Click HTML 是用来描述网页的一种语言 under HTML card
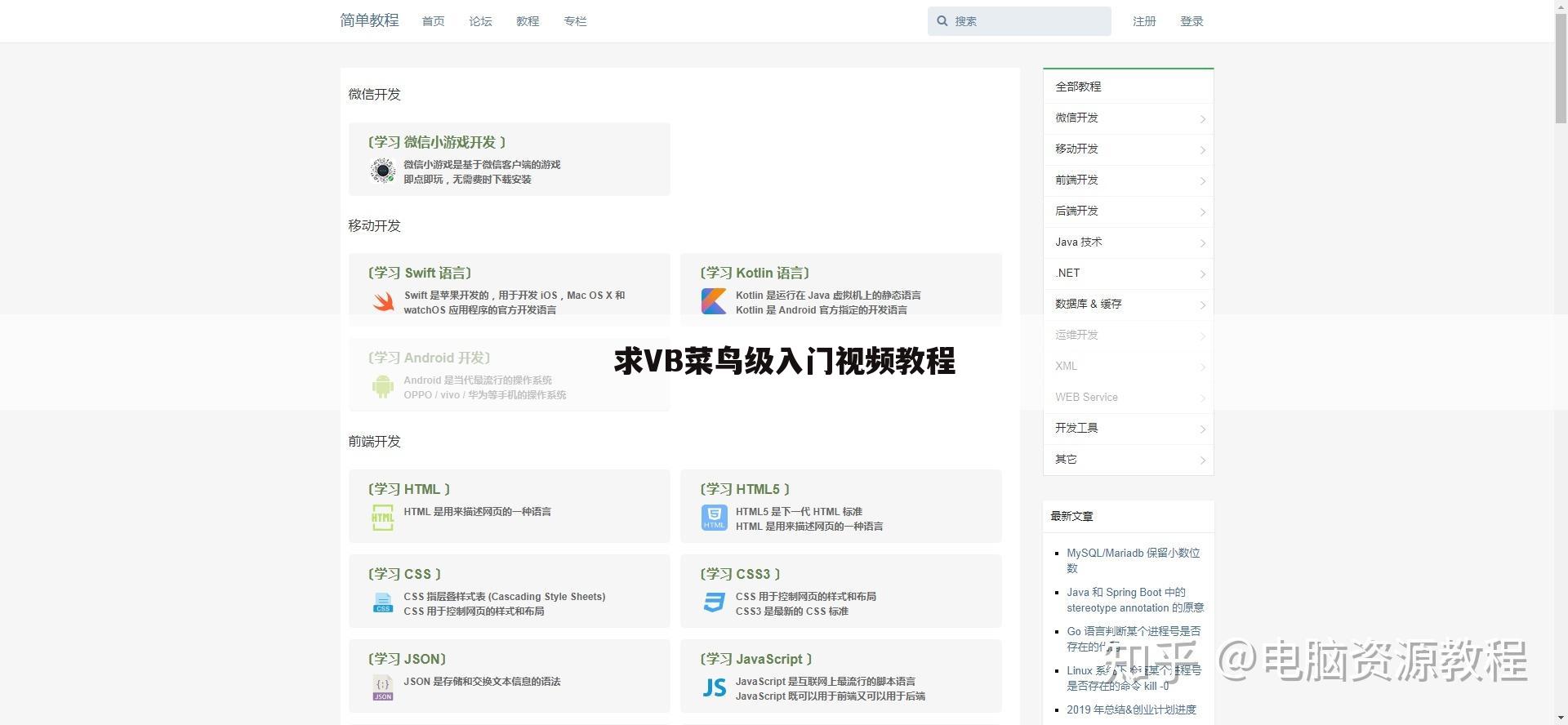Image resolution: width=1568 pixels, height=725 pixels. coord(477,512)
